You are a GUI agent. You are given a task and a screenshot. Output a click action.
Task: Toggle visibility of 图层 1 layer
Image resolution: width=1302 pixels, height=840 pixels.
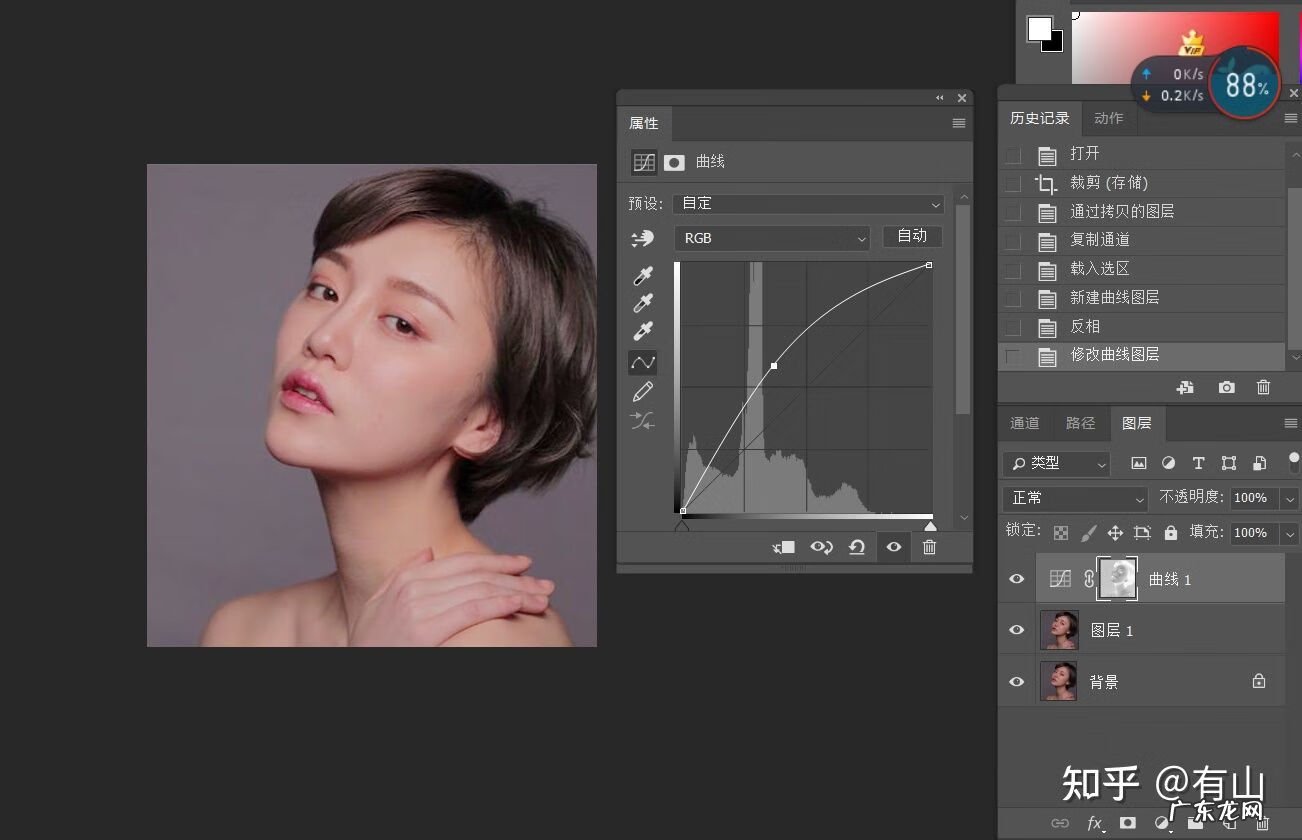click(x=1016, y=630)
